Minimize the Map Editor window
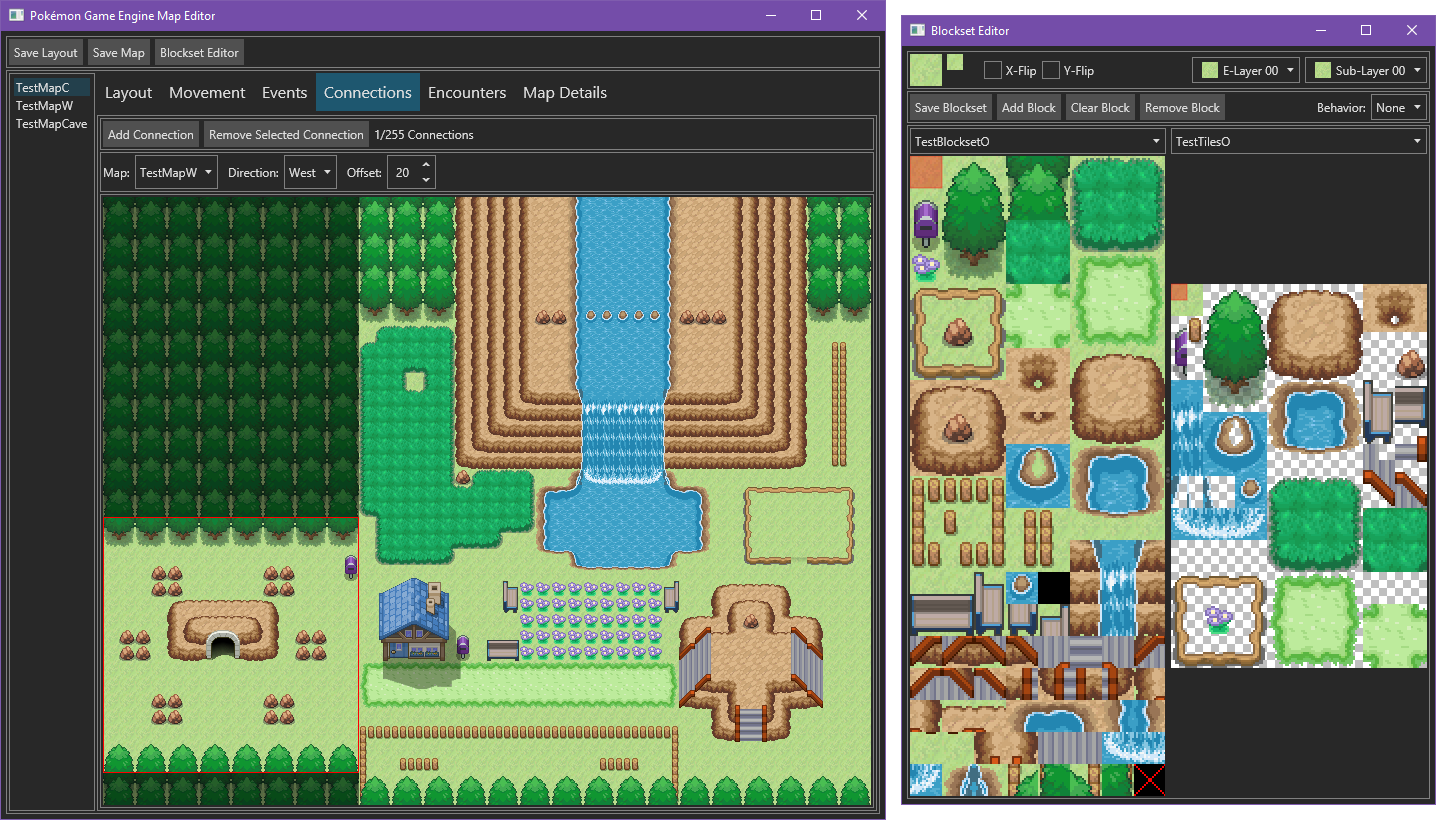The image size is (1436, 820). pyautogui.click(x=770, y=15)
